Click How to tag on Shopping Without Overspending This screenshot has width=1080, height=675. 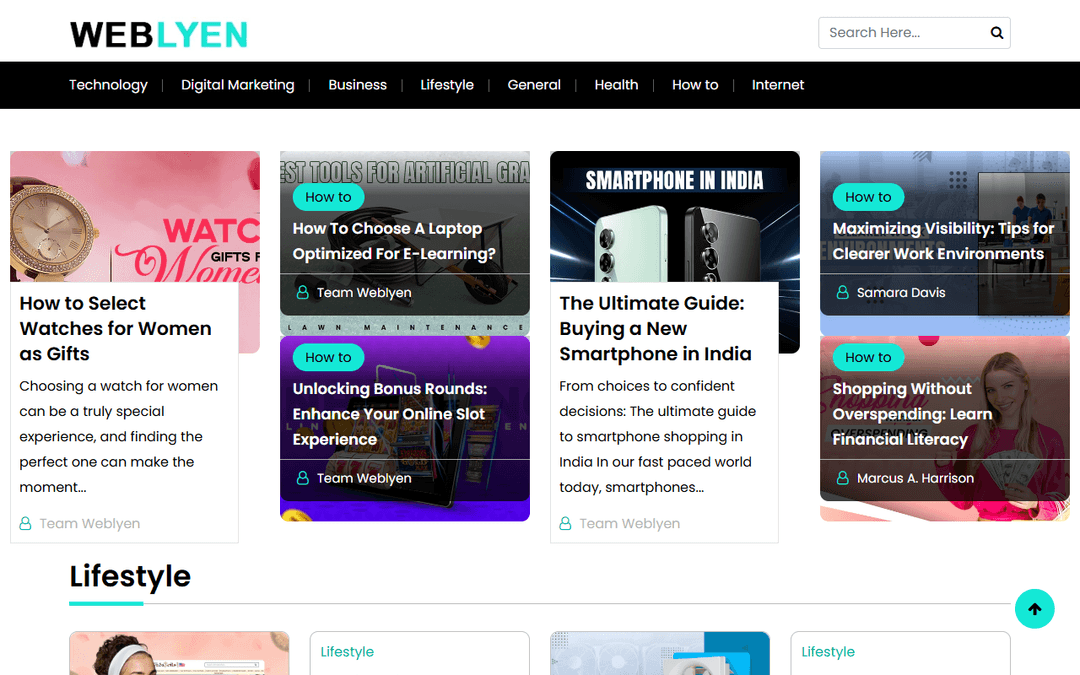pos(869,357)
